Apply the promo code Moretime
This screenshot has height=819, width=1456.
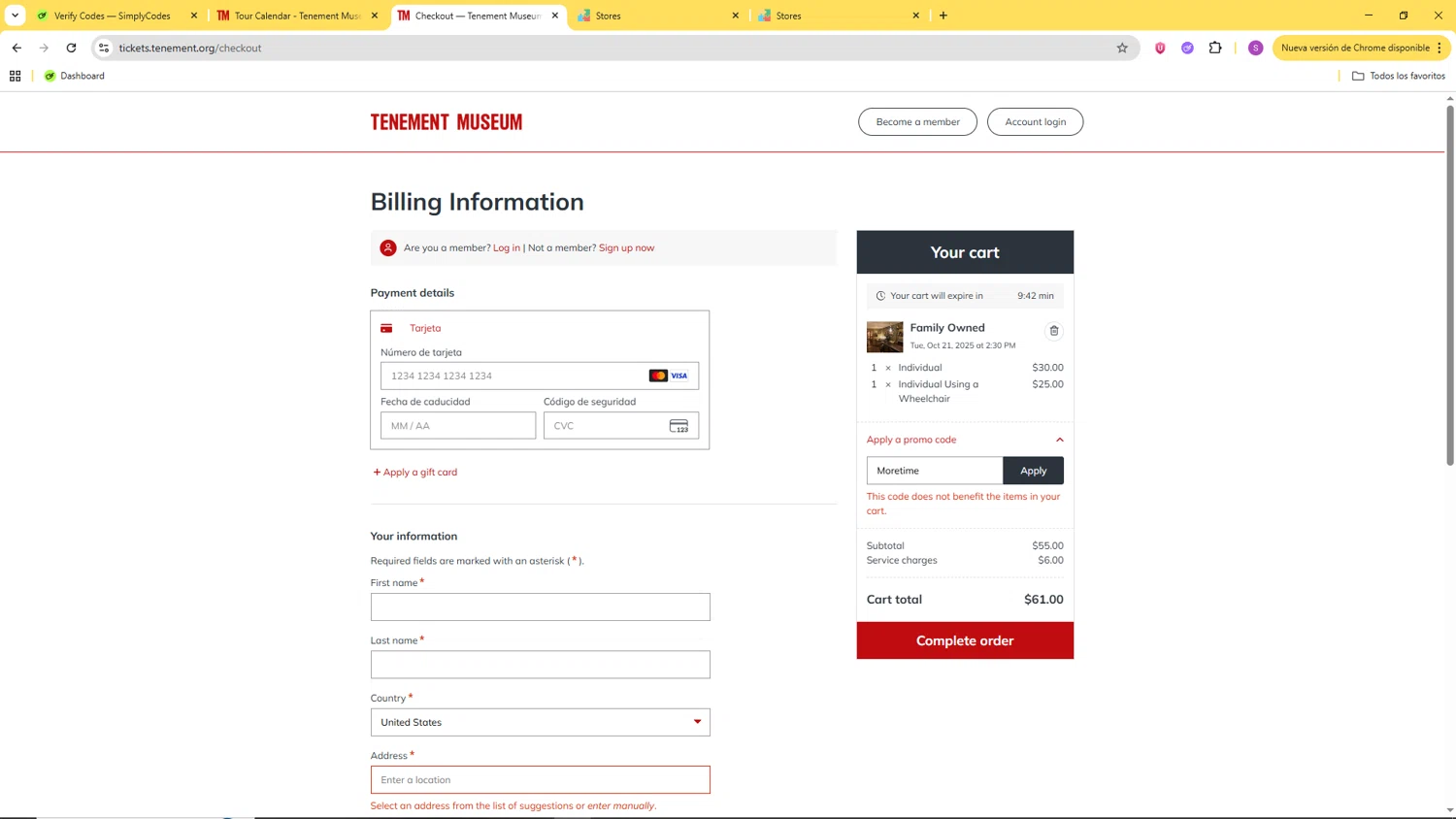pyautogui.click(x=1033, y=471)
